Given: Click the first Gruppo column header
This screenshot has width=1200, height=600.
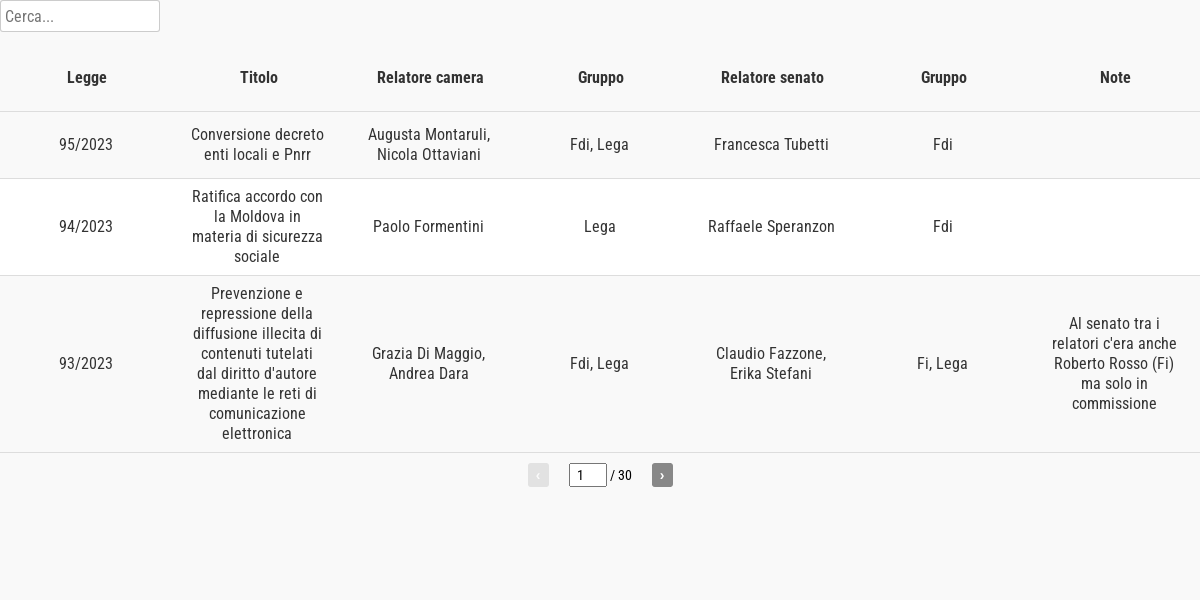Looking at the screenshot, I should (x=601, y=77).
